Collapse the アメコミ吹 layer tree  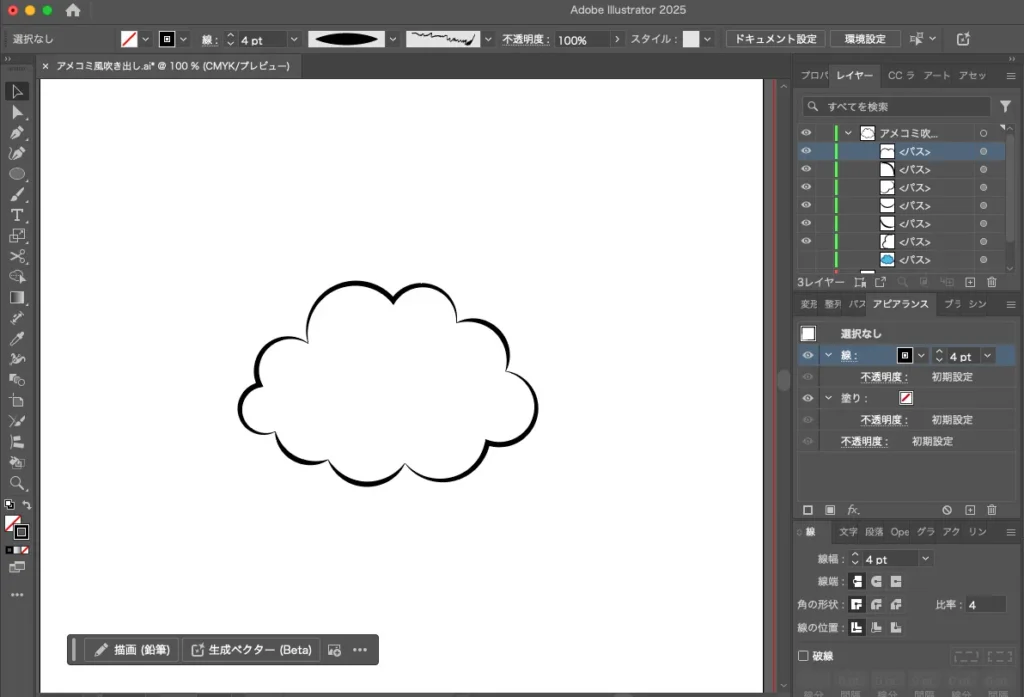tap(849, 133)
